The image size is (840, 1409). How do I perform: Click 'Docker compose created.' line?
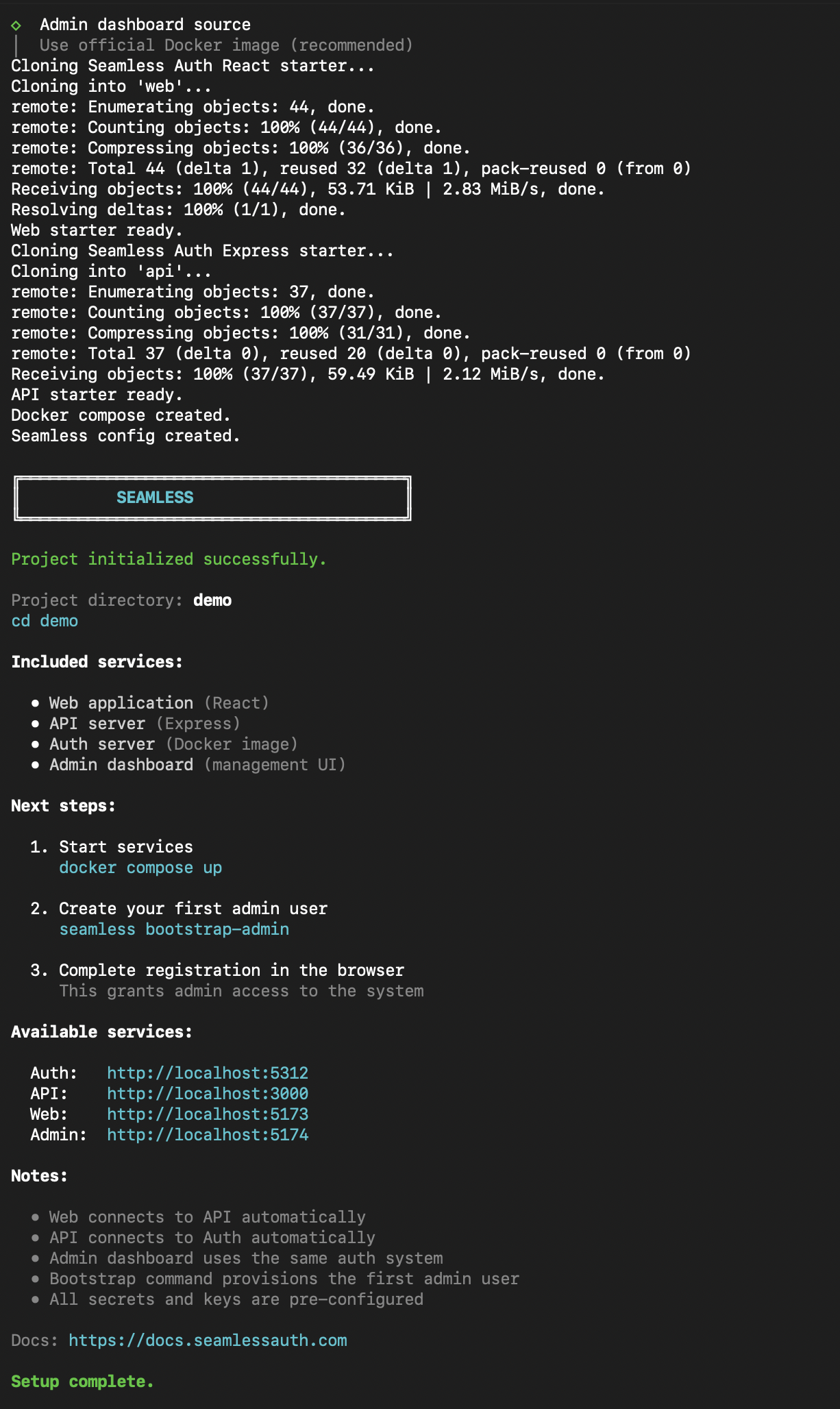[121, 415]
